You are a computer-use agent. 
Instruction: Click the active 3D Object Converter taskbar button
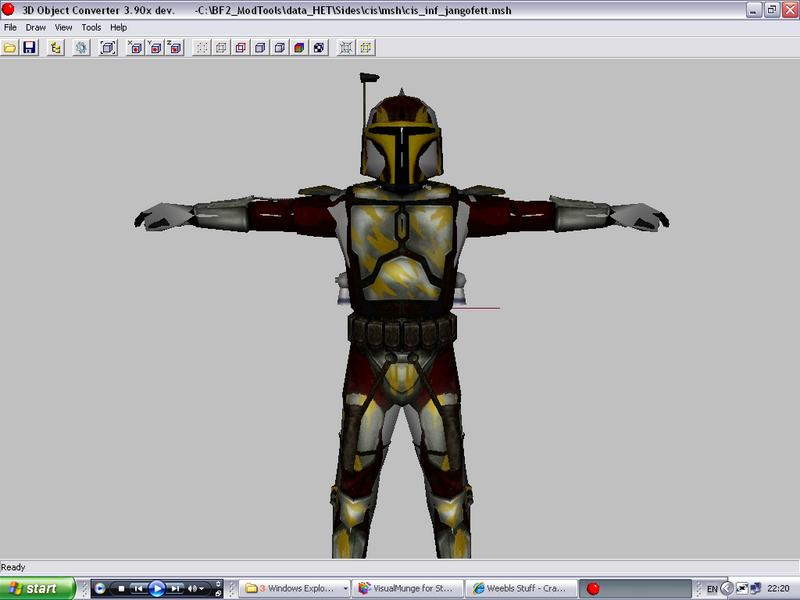pyautogui.click(x=635, y=589)
